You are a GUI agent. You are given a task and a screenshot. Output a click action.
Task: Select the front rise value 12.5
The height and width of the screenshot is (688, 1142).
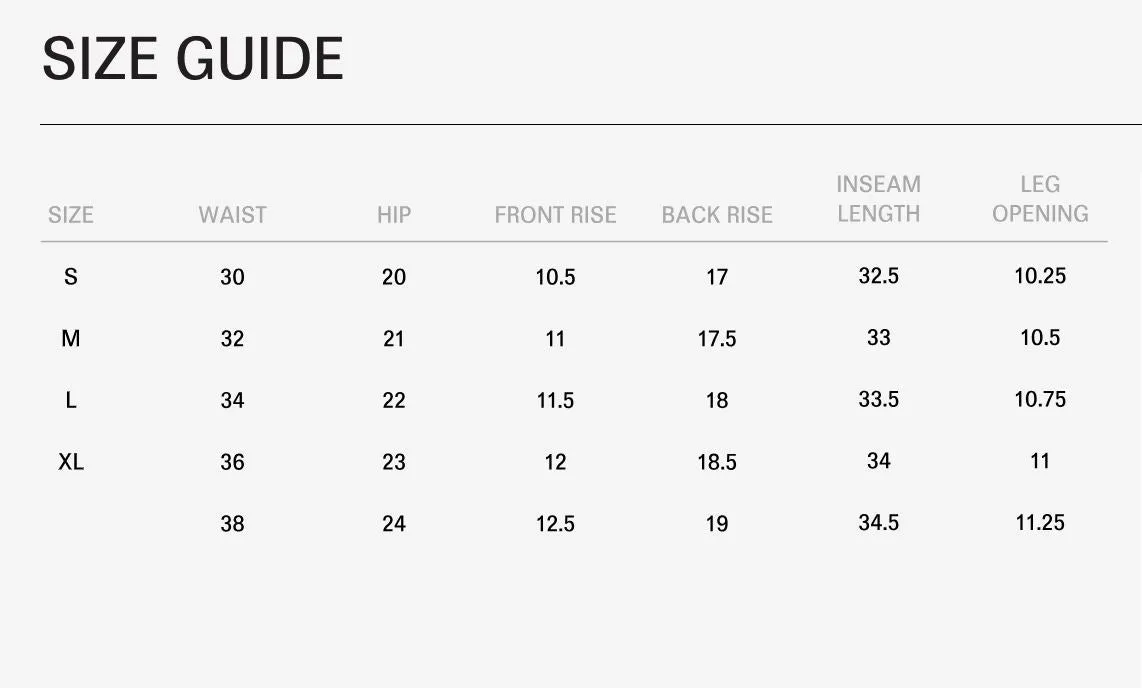pyautogui.click(x=556, y=523)
